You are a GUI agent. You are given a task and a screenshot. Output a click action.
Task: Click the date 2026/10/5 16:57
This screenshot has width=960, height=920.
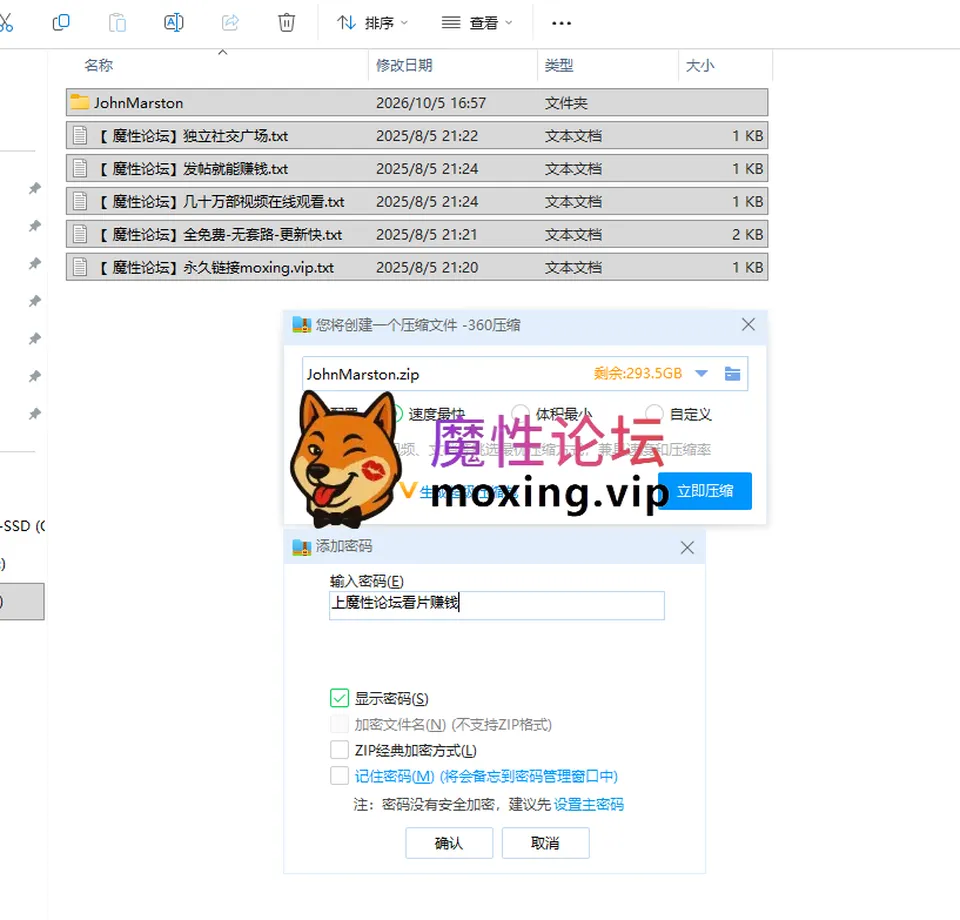431,103
